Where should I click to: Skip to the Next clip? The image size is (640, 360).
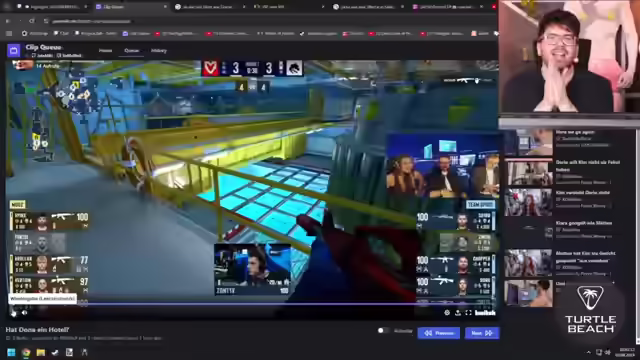[482, 333]
